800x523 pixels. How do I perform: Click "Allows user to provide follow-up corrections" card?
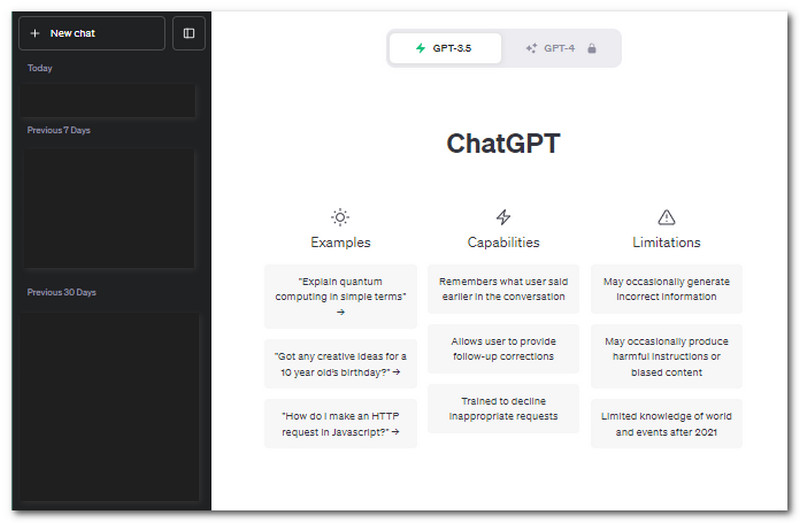pyautogui.click(x=503, y=348)
